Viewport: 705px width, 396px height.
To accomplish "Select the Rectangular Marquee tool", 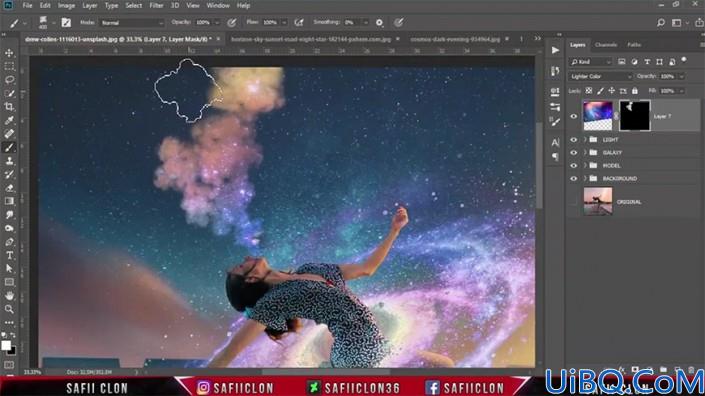I will pos(9,67).
